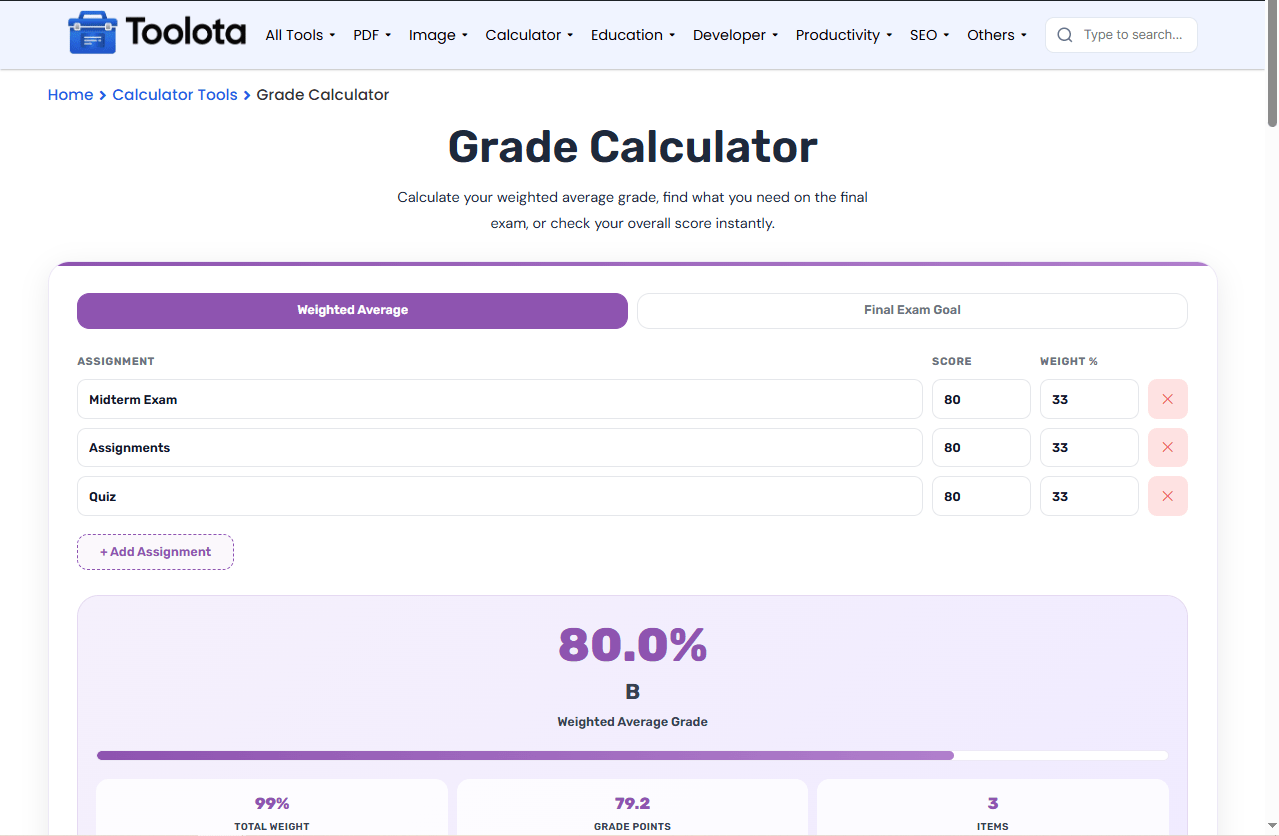
Task: Click the Quiz name field
Action: (x=500, y=496)
